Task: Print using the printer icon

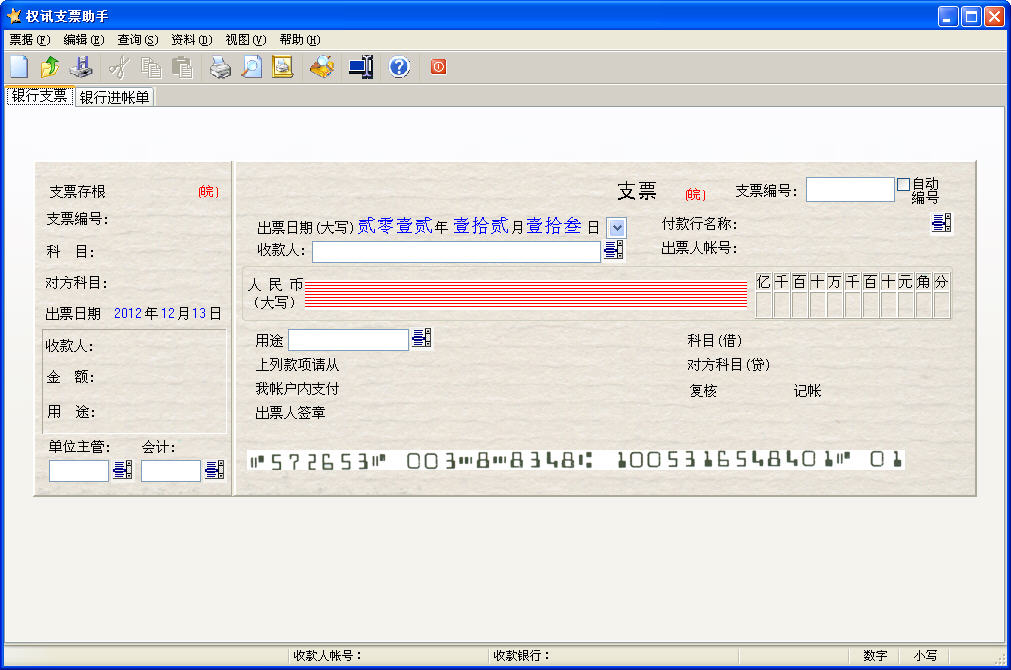Action: click(x=221, y=67)
